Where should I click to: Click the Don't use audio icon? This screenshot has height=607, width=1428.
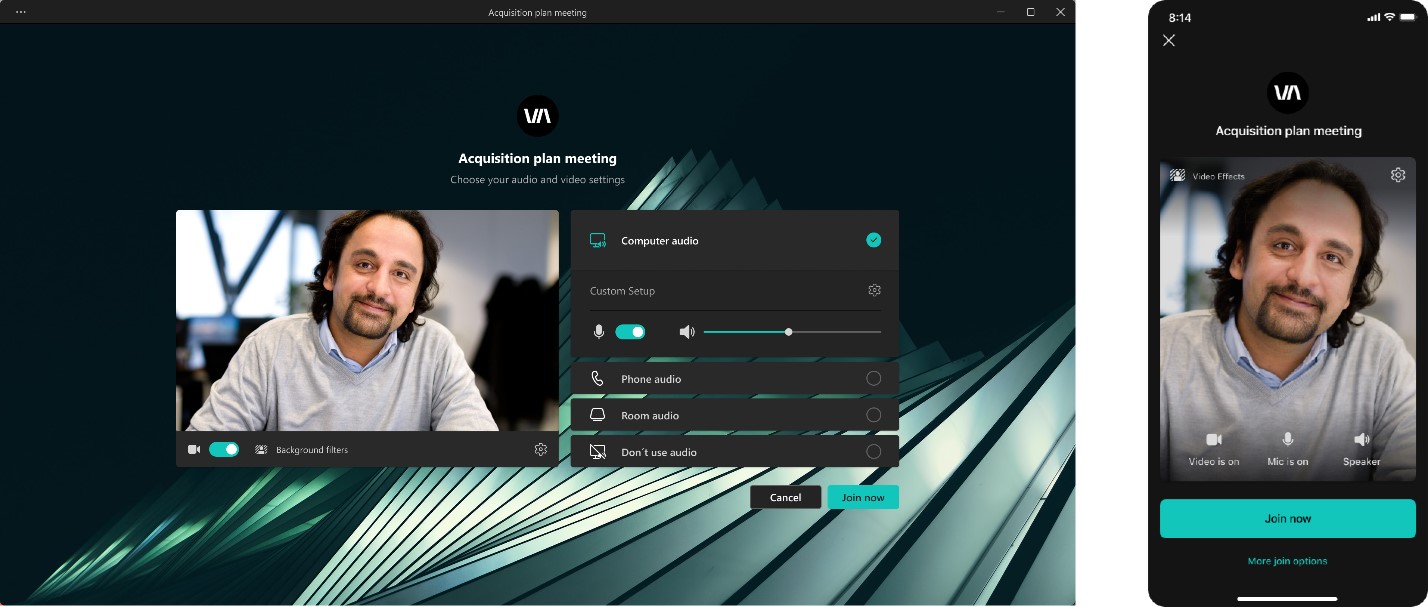click(x=598, y=451)
